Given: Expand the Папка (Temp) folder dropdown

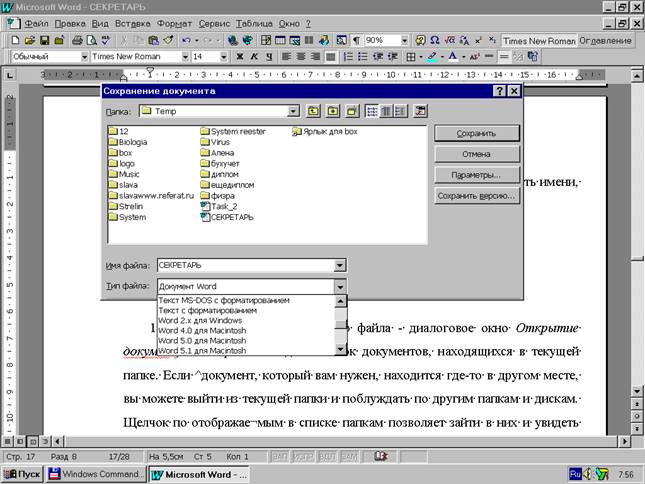Looking at the screenshot, I should [292, 111].
